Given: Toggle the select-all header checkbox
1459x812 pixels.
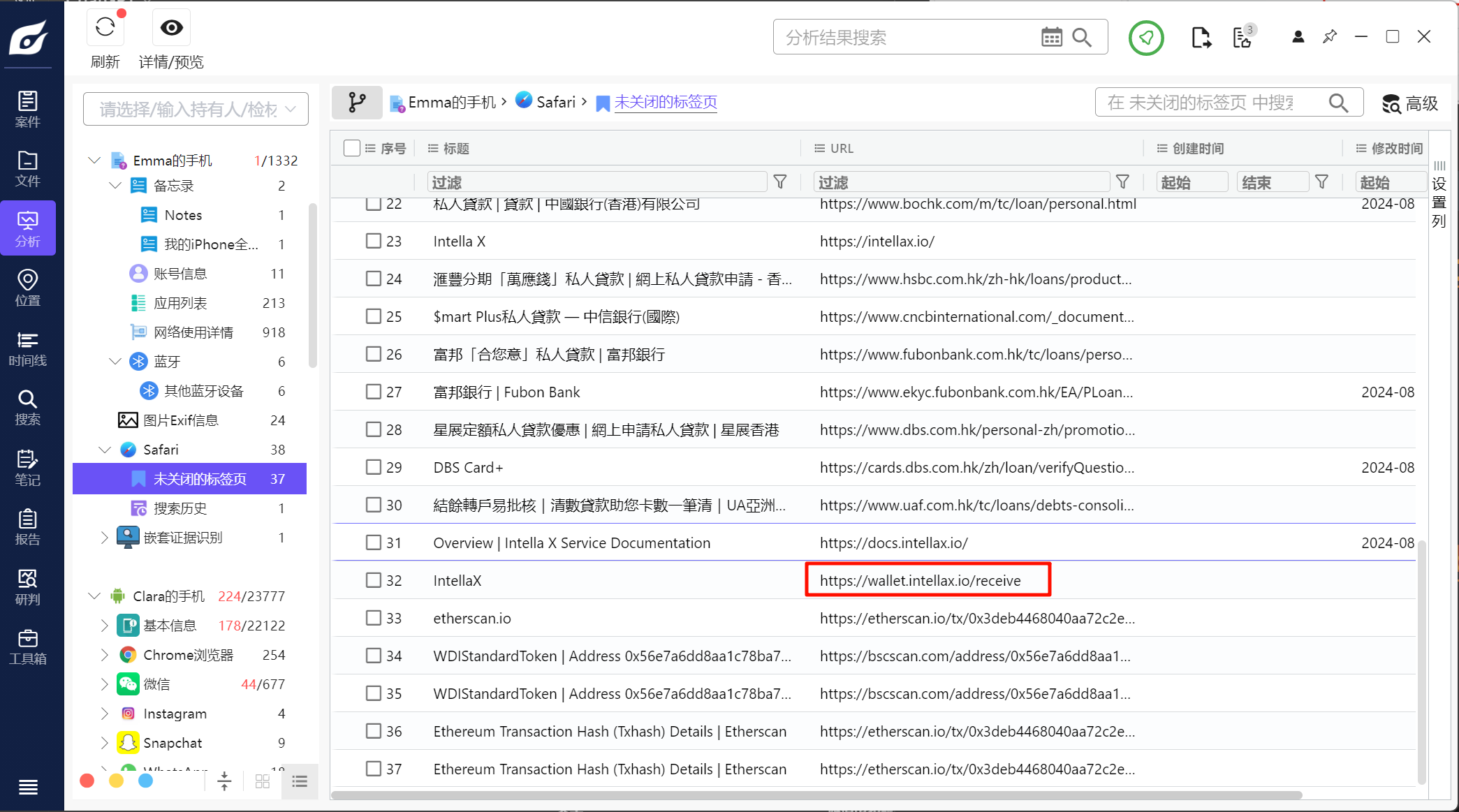Looking at the screenshot, I should coord(352,148).
